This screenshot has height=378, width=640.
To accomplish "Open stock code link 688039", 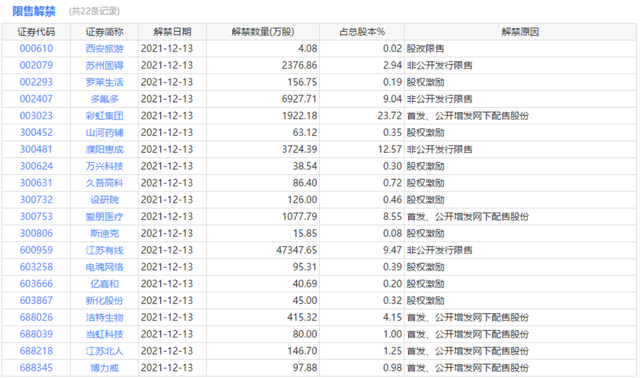I will click(x=36, y=334).
